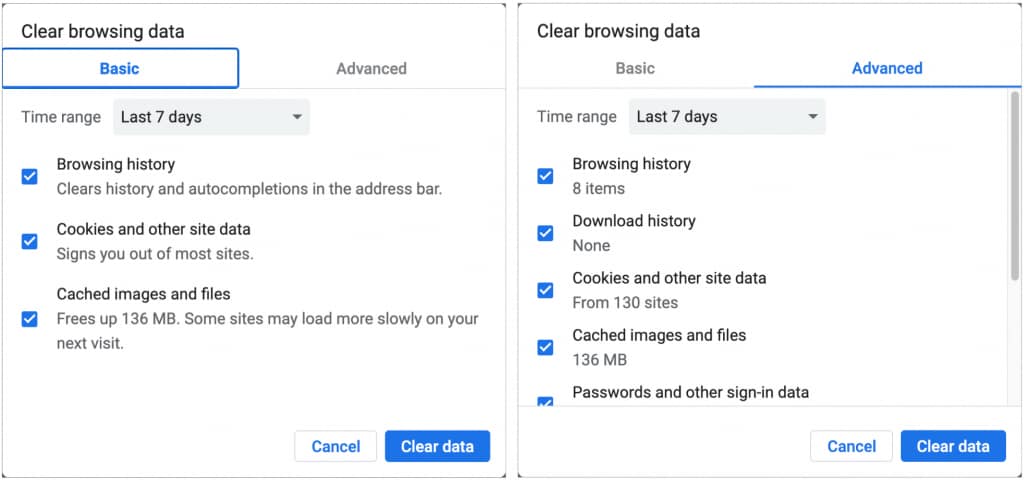Screen dimensions: 1024x480
Task: Switch to Basic tab from Advanced dialog
Action: (x=635, y=69)
